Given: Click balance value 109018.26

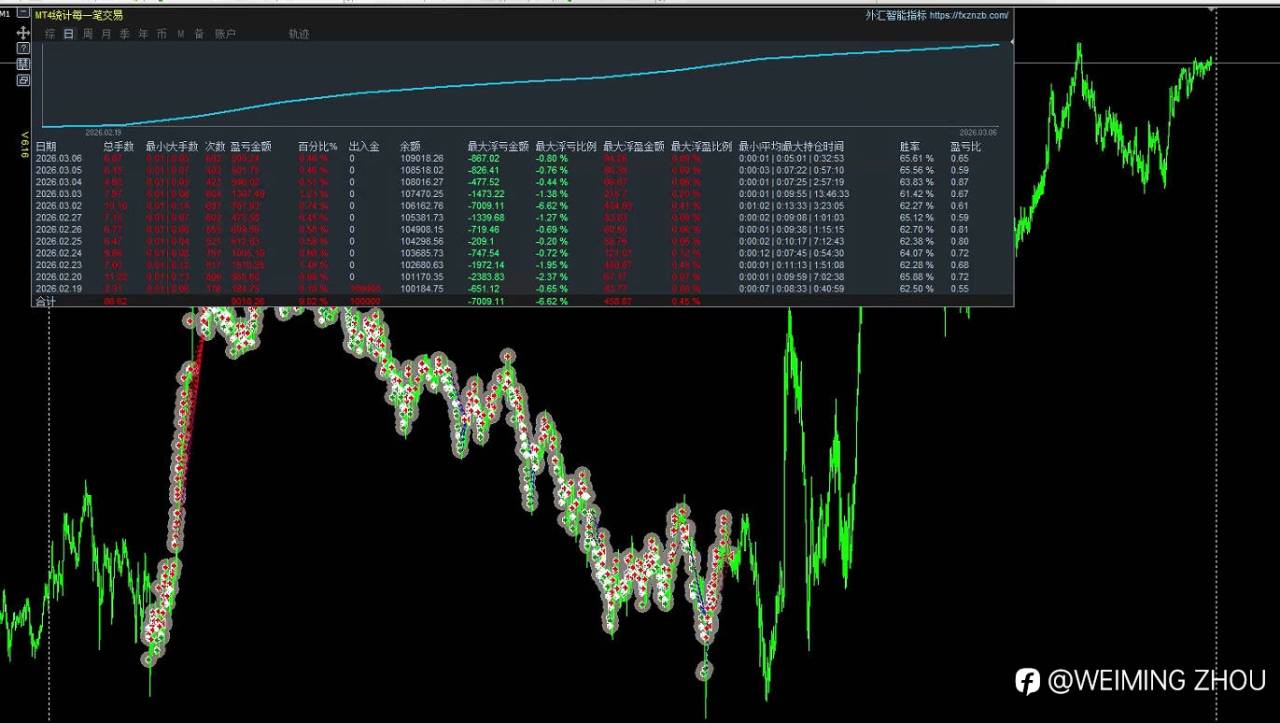Looking at the screenshot, I should [421, 158].
